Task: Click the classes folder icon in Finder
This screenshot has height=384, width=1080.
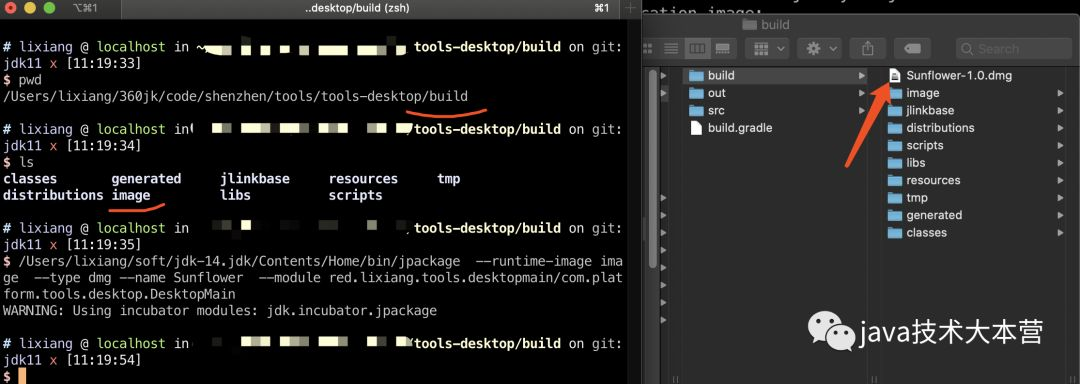Action: coord(895,233)
